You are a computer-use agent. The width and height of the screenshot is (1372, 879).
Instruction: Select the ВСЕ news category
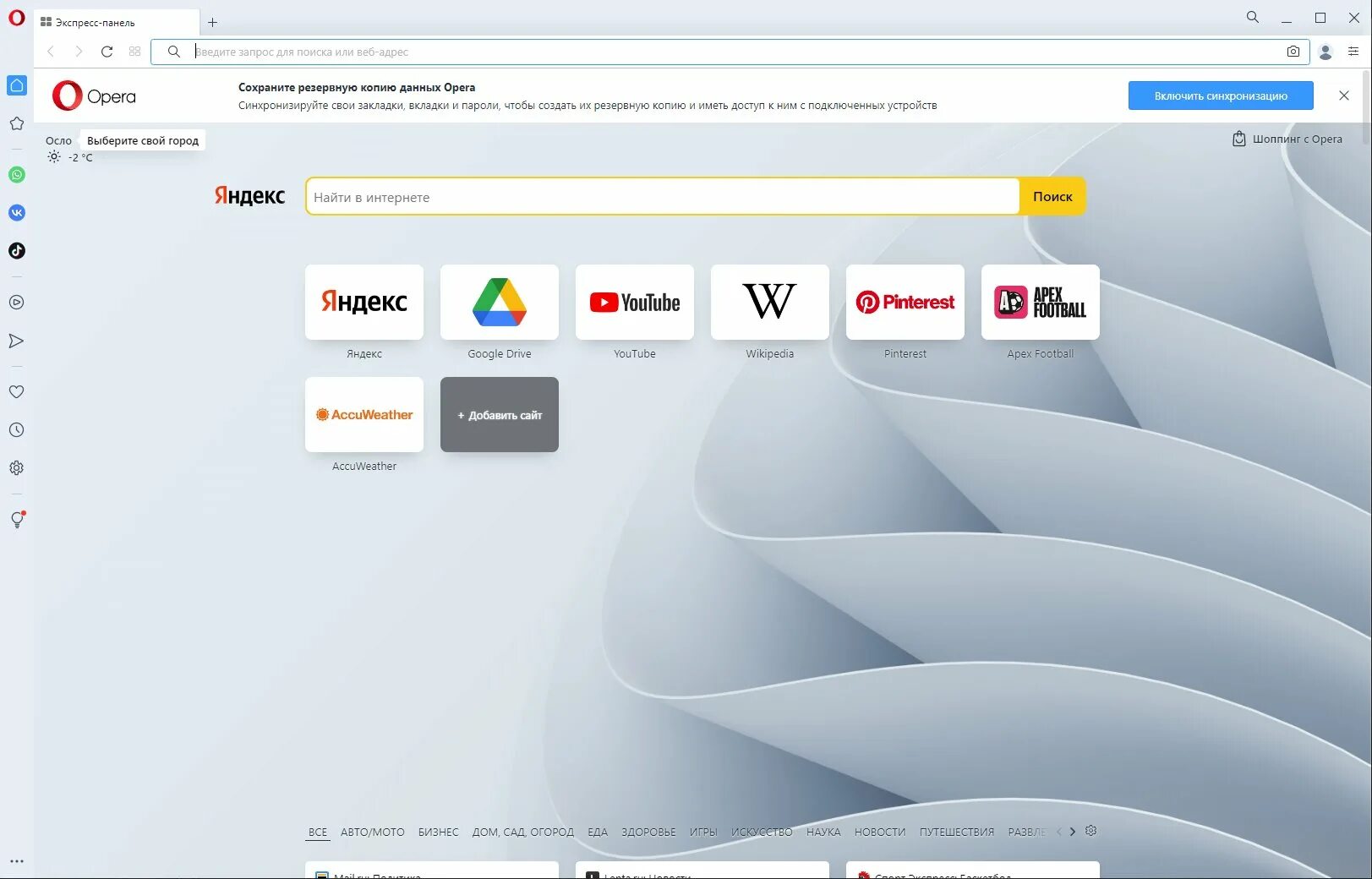[x=318, y=833]
